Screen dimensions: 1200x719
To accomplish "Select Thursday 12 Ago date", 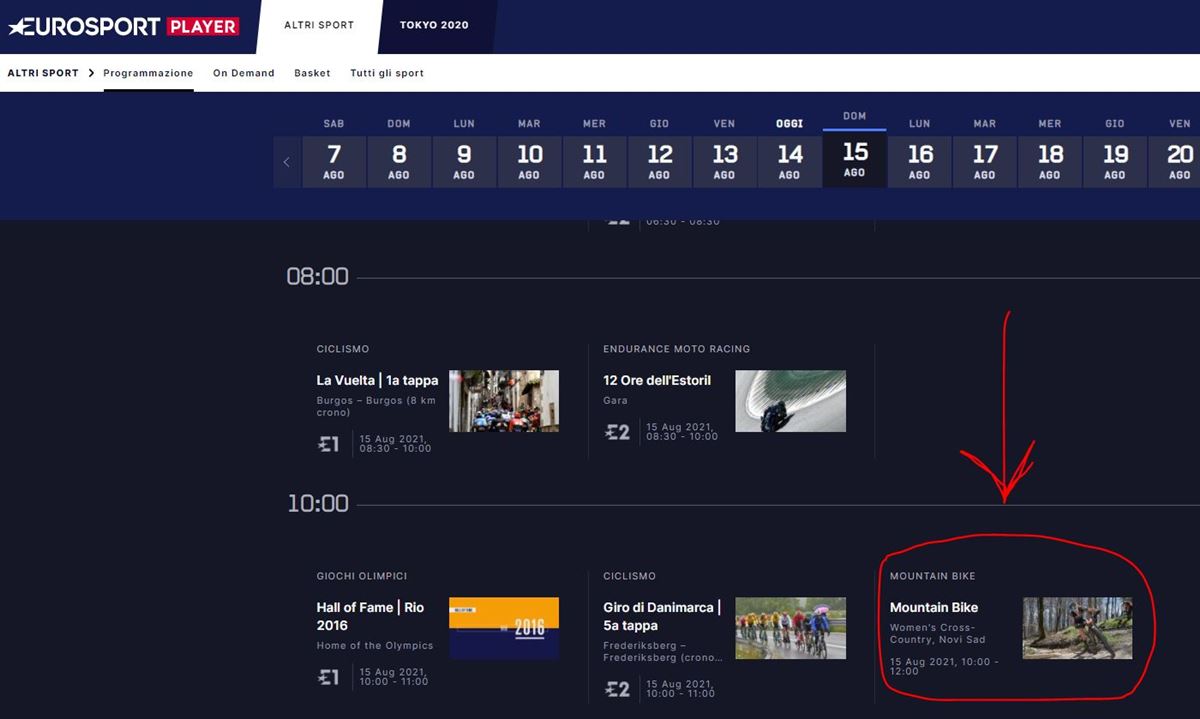I will (659, 162).
